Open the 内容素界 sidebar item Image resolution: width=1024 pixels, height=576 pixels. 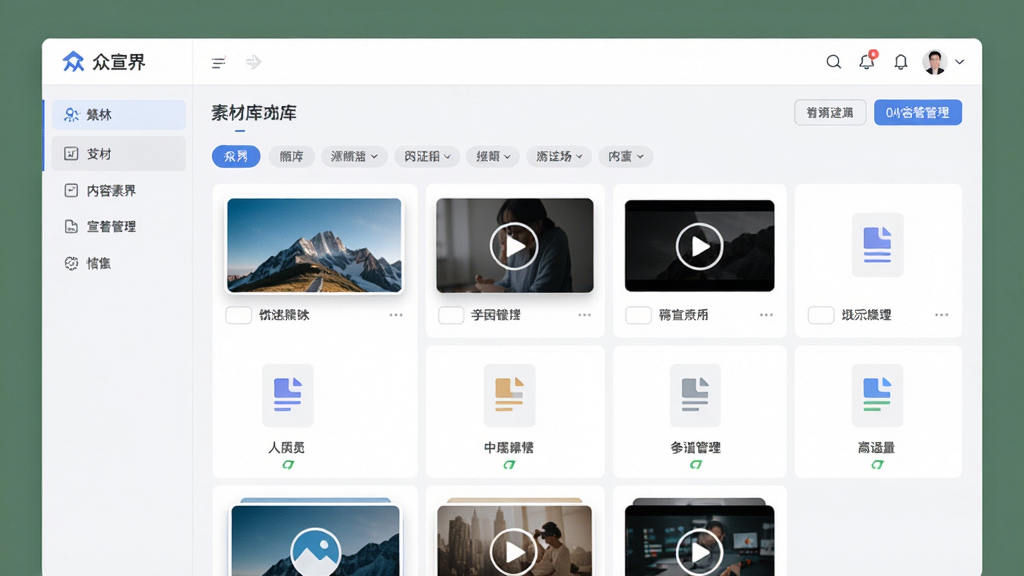point(119,191)
